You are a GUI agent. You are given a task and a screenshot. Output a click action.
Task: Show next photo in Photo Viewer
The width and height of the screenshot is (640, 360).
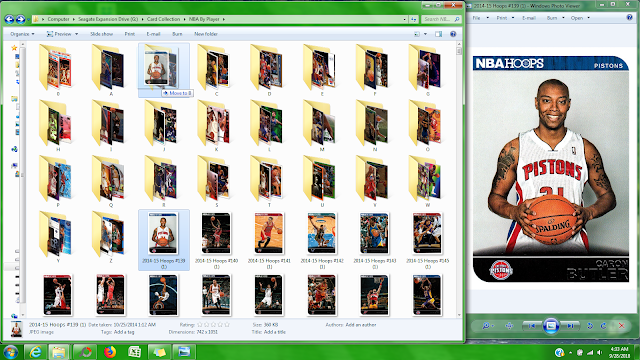[x=570, y=326]
